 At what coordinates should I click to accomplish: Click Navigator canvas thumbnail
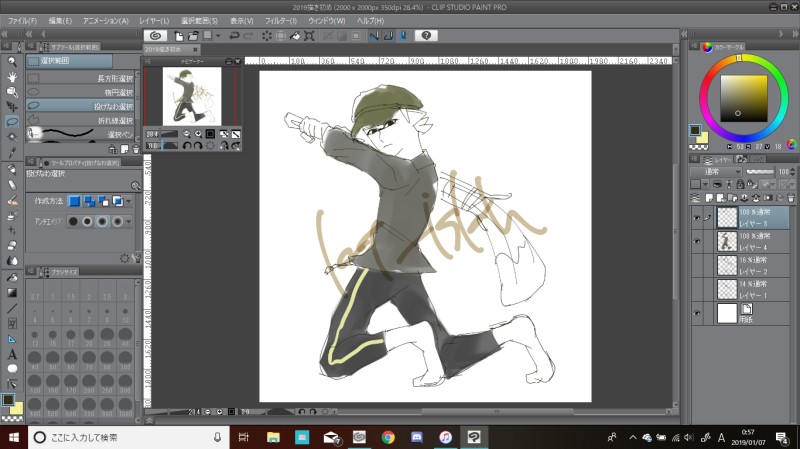pos(192,96)
